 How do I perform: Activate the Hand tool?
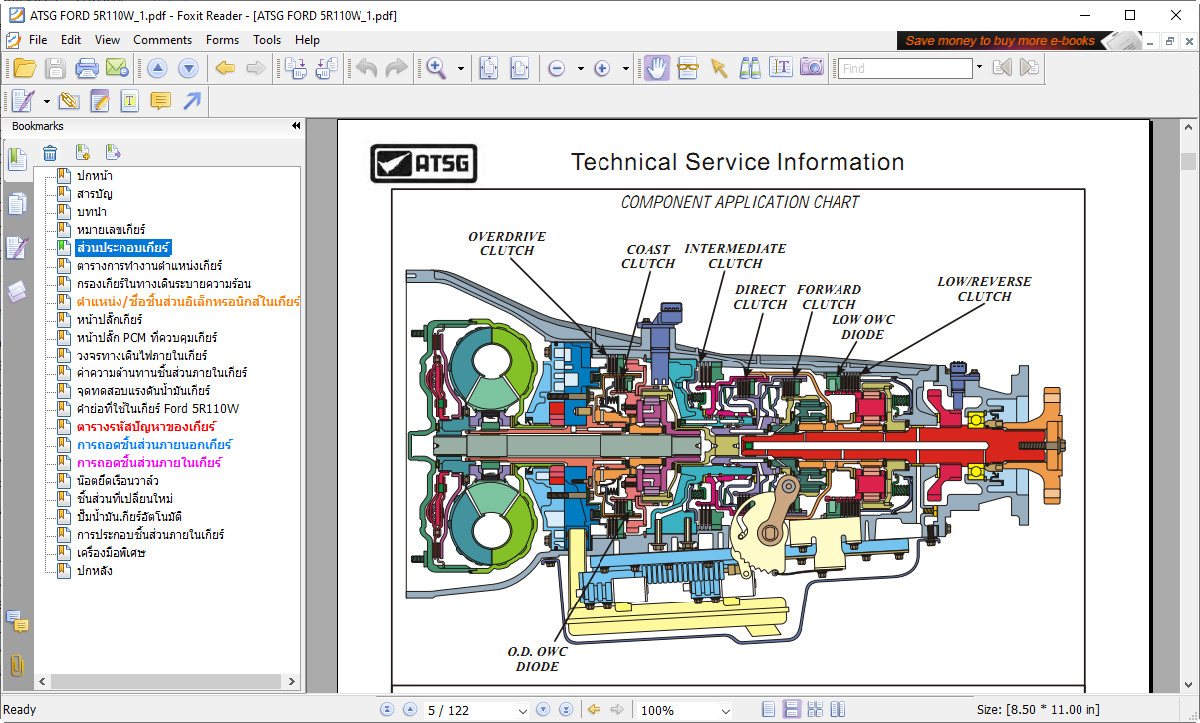656,68
